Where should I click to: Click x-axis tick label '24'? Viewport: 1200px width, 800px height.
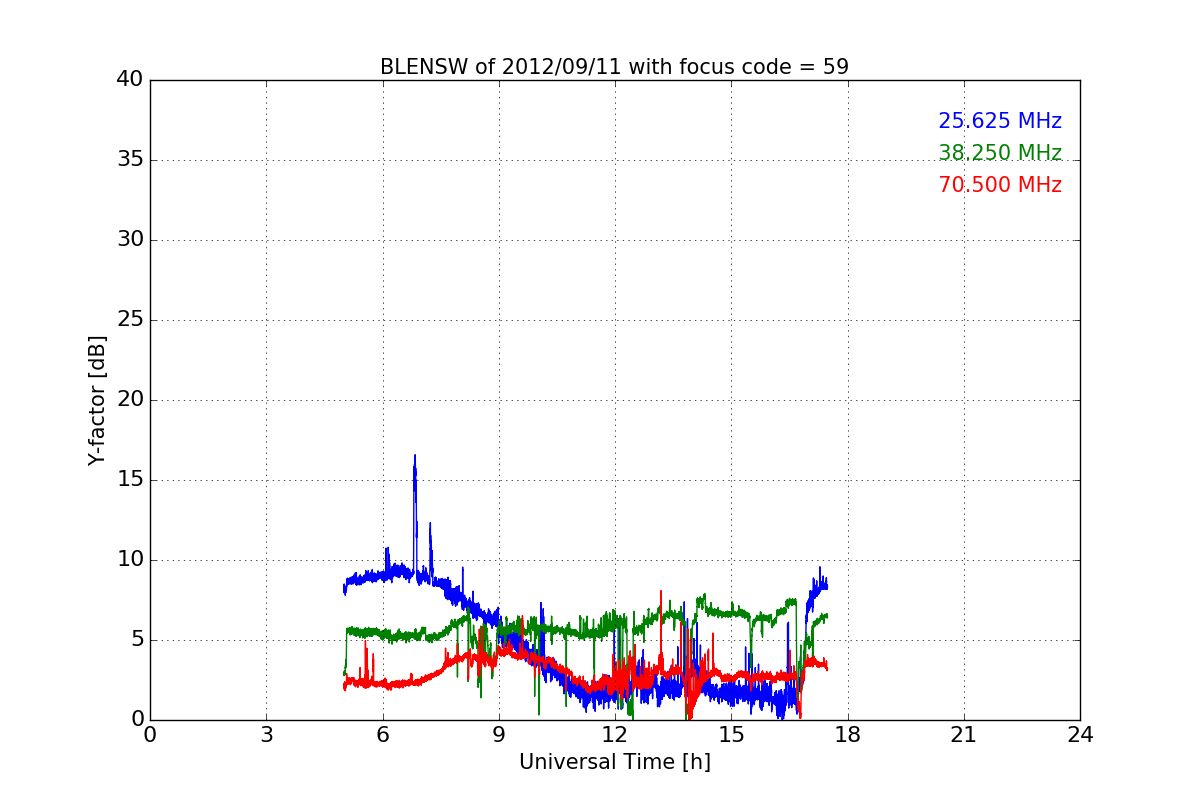coord(1080,735)
